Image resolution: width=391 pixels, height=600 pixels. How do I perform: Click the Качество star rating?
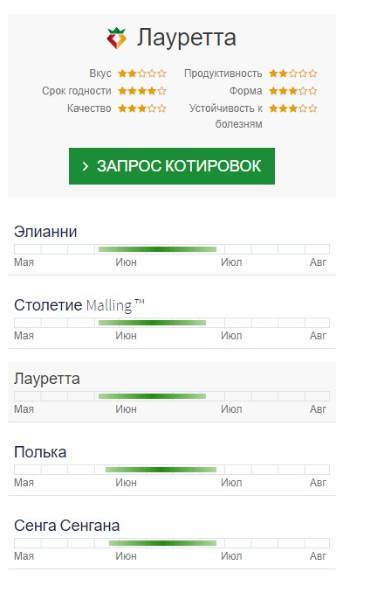[142, 108]
